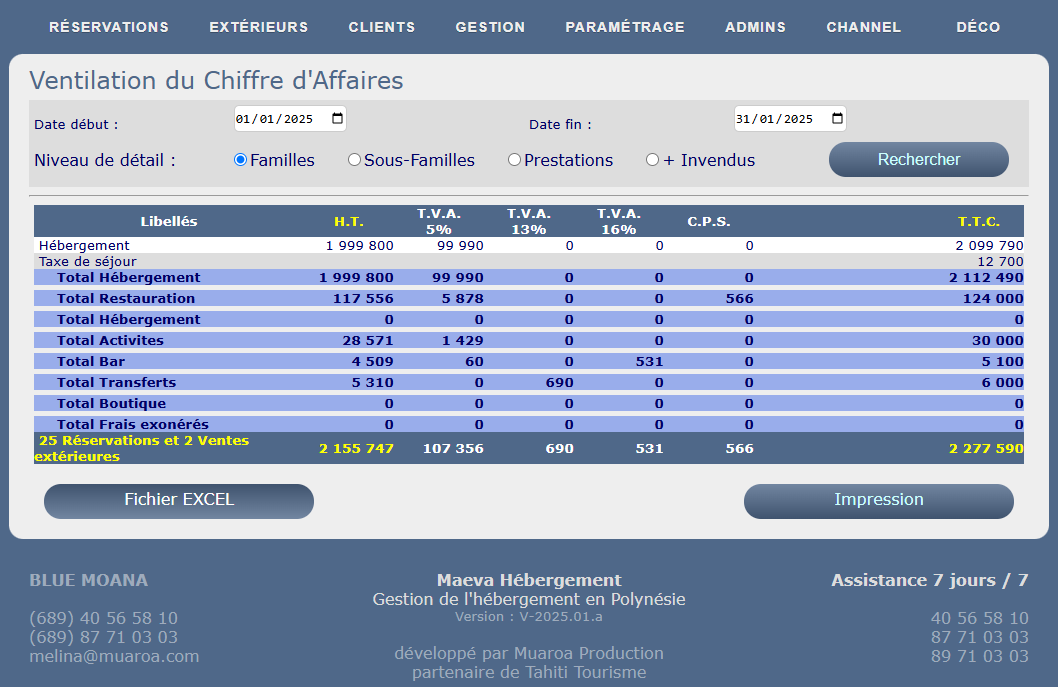Open the EXTÉRIEURS menu

point(258,27)
